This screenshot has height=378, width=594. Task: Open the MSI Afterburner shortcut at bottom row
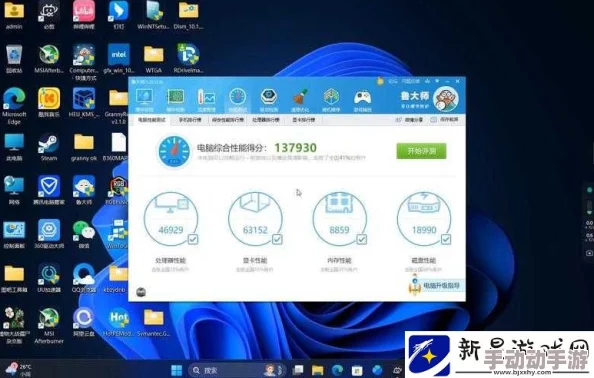coord(49,326)
